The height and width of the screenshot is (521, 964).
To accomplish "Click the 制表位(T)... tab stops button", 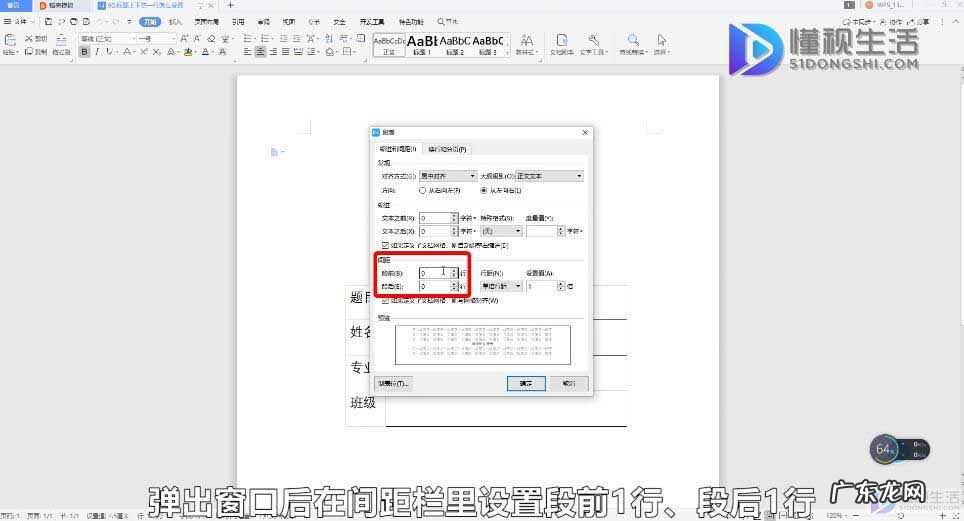I will (x=393, y=383).
